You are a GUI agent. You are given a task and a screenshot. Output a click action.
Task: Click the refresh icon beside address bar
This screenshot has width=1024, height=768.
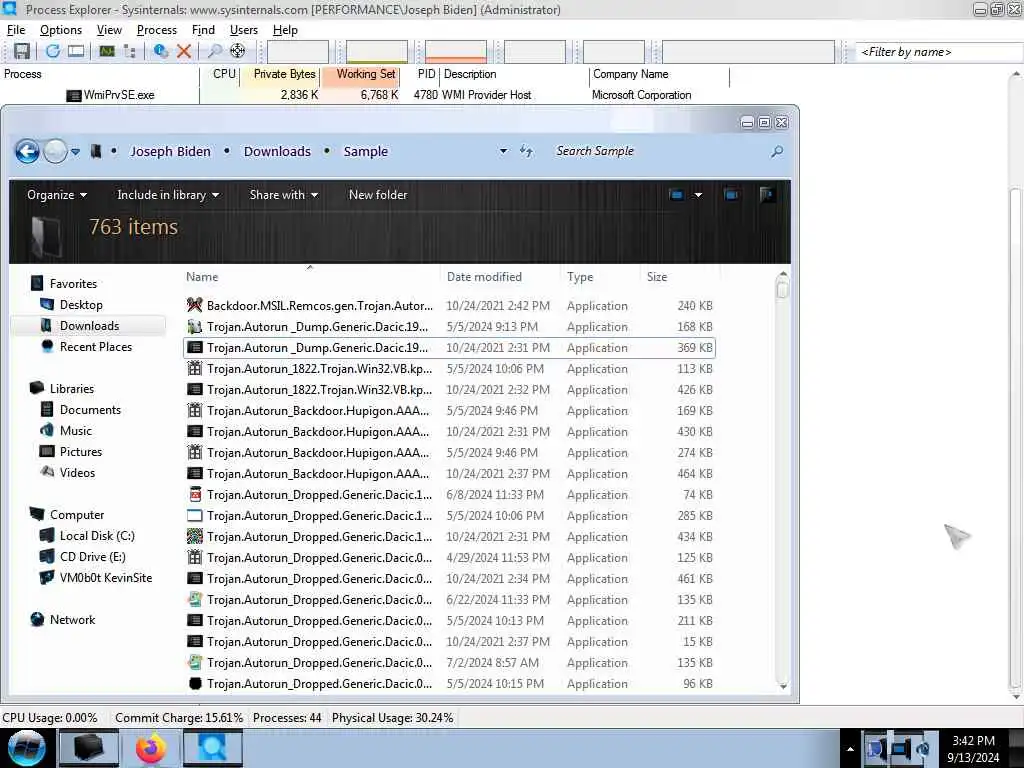click(526, 152)
